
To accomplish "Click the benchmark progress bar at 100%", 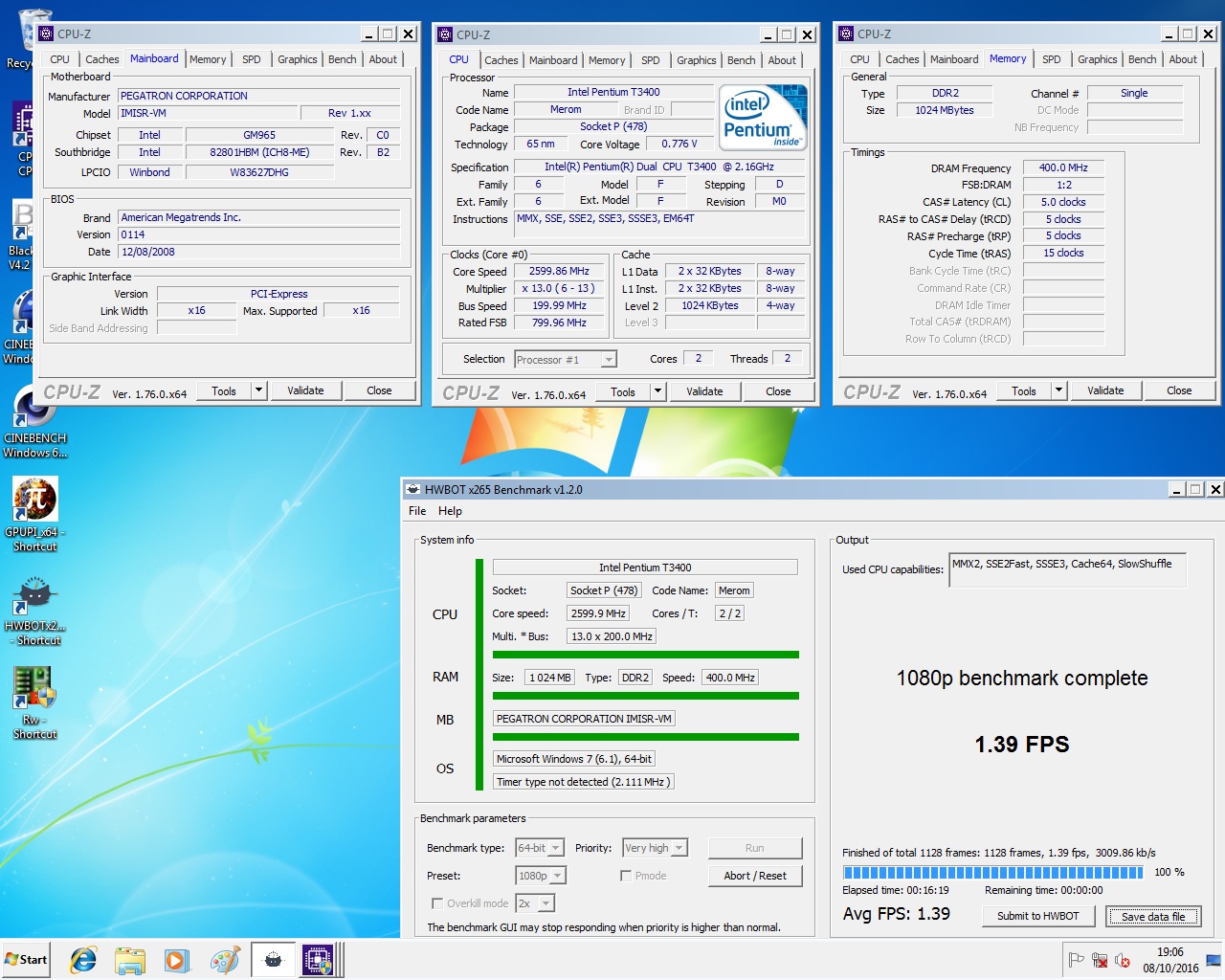I will pyautogui.click(x=992, y=872).
